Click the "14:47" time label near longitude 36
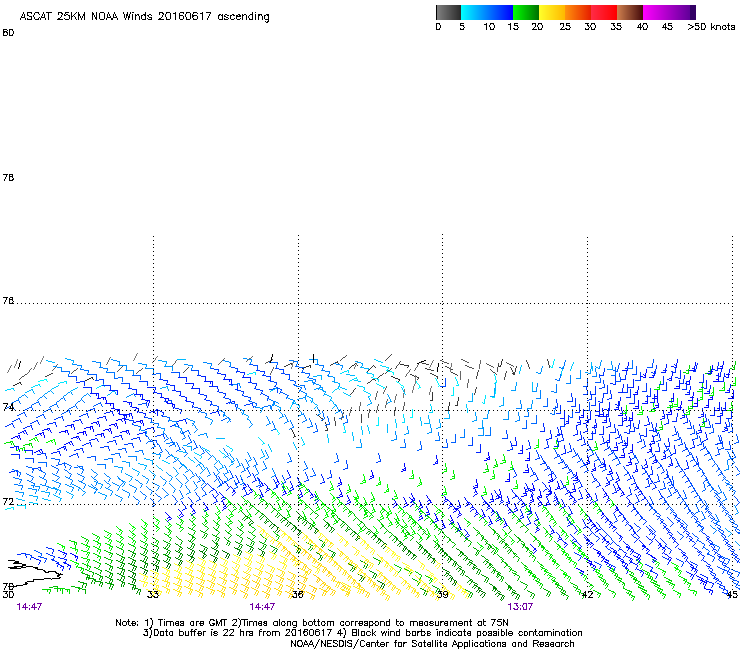 [x=262, y=607]
